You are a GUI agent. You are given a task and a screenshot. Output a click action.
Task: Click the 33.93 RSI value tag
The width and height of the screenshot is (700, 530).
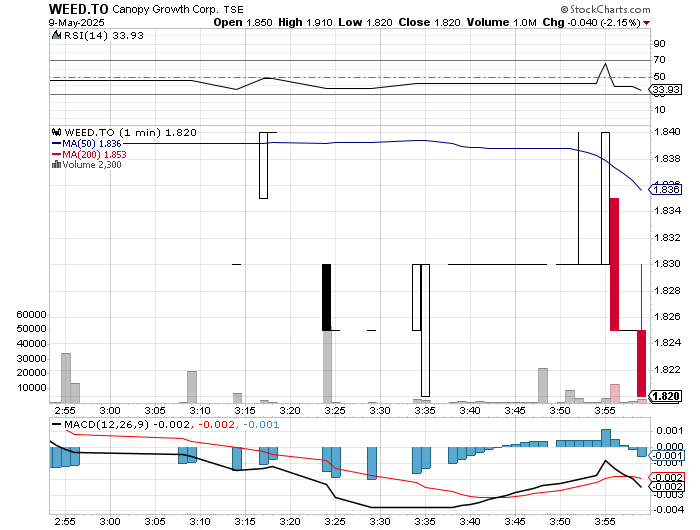click(666, 90)
